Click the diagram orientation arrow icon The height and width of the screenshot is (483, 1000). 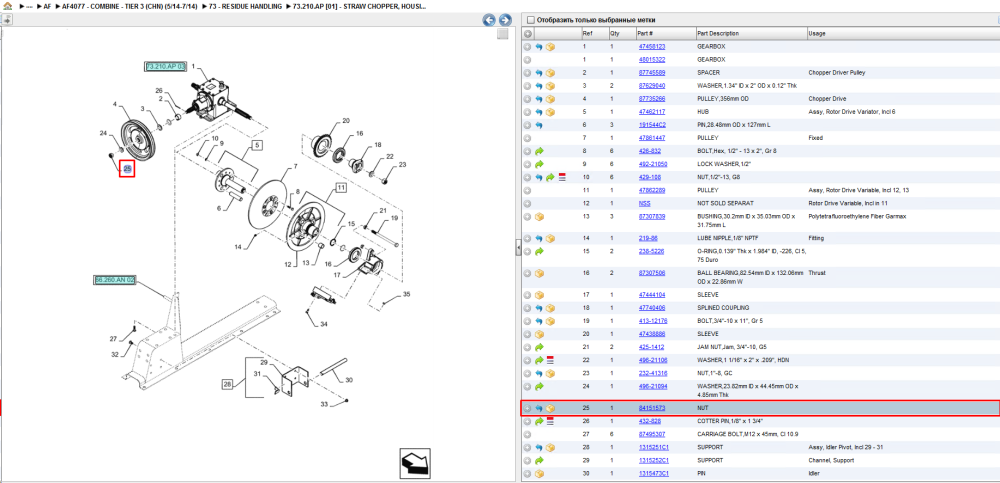click(416, 463)
